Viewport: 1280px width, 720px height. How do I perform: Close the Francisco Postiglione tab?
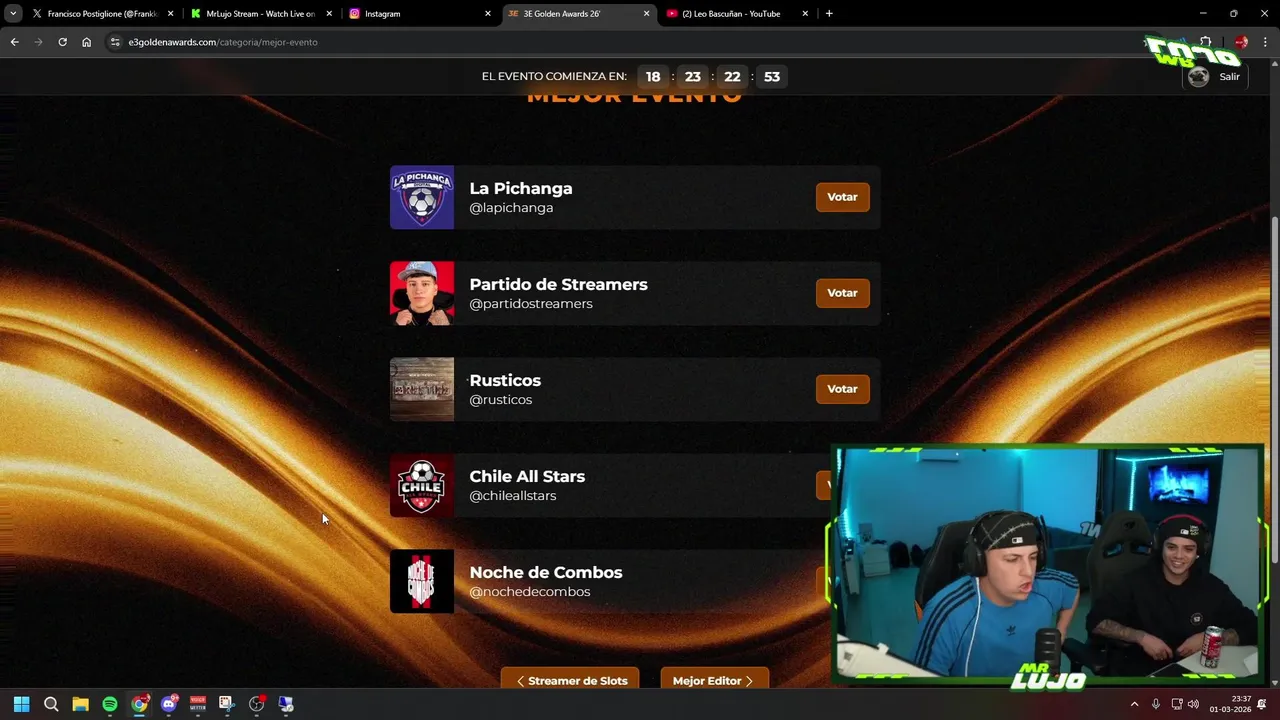point(171,14)
